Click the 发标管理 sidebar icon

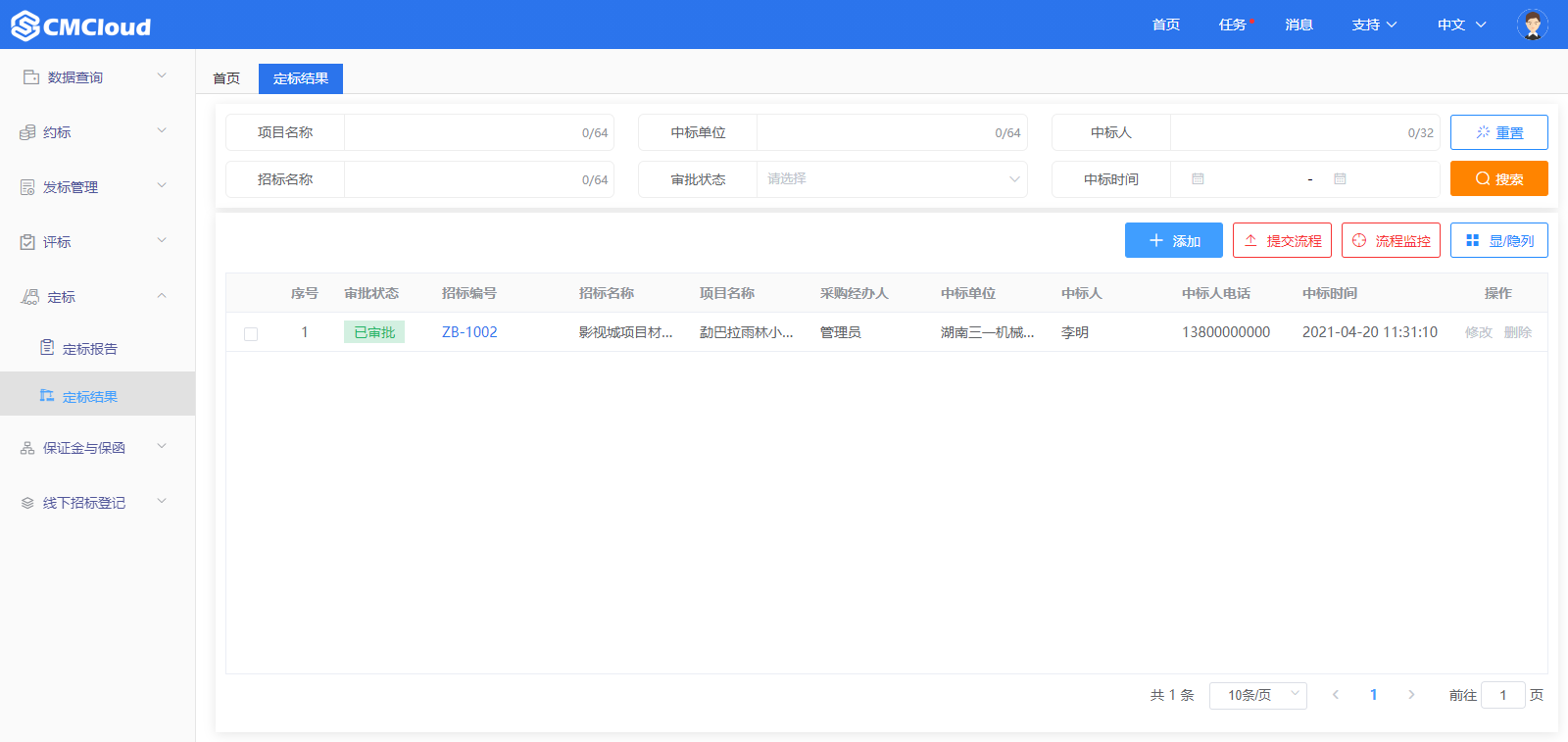coord(27,187)
